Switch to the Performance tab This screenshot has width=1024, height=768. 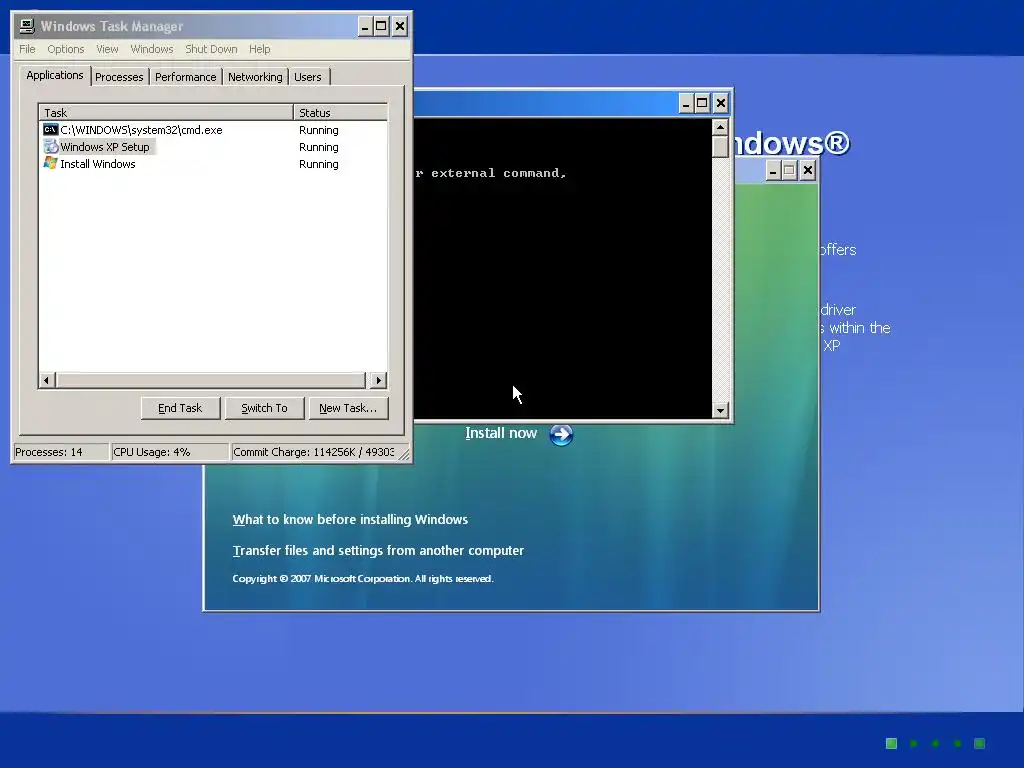(x=185, y=77)
